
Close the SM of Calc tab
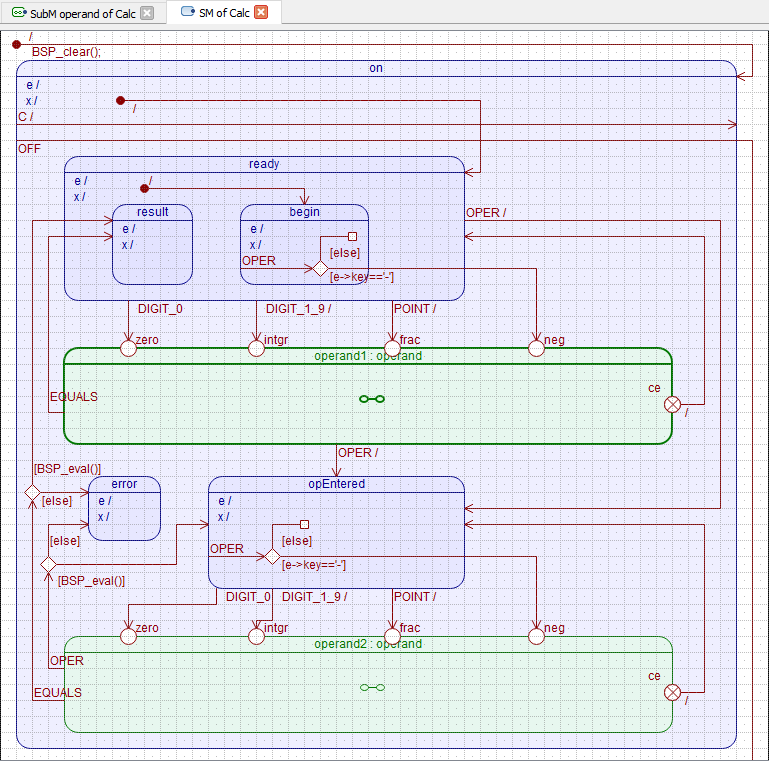coord(261,13)
